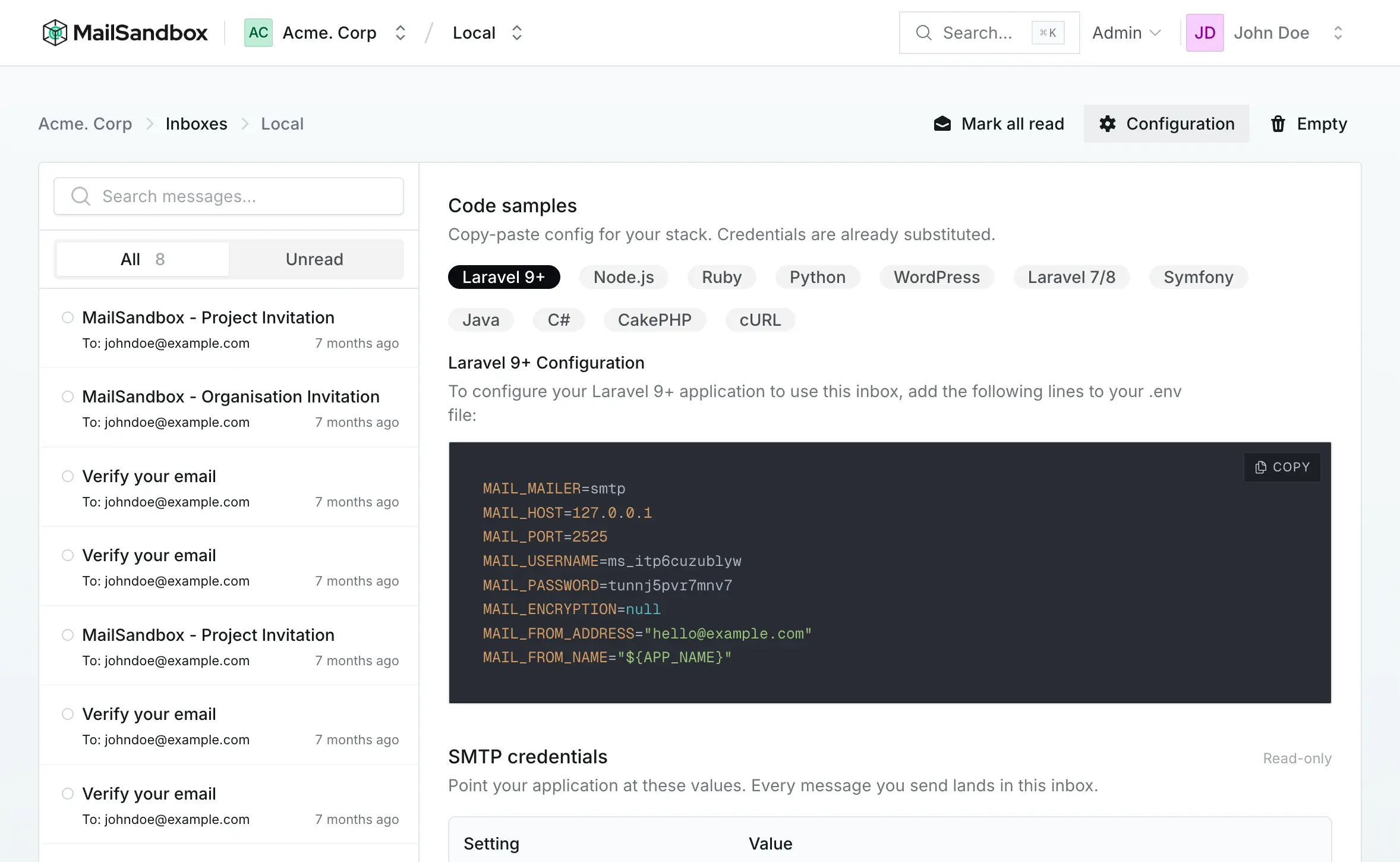Select the Laravel 7/8 code sample

pyautogui.click(x=1071, y=277)
